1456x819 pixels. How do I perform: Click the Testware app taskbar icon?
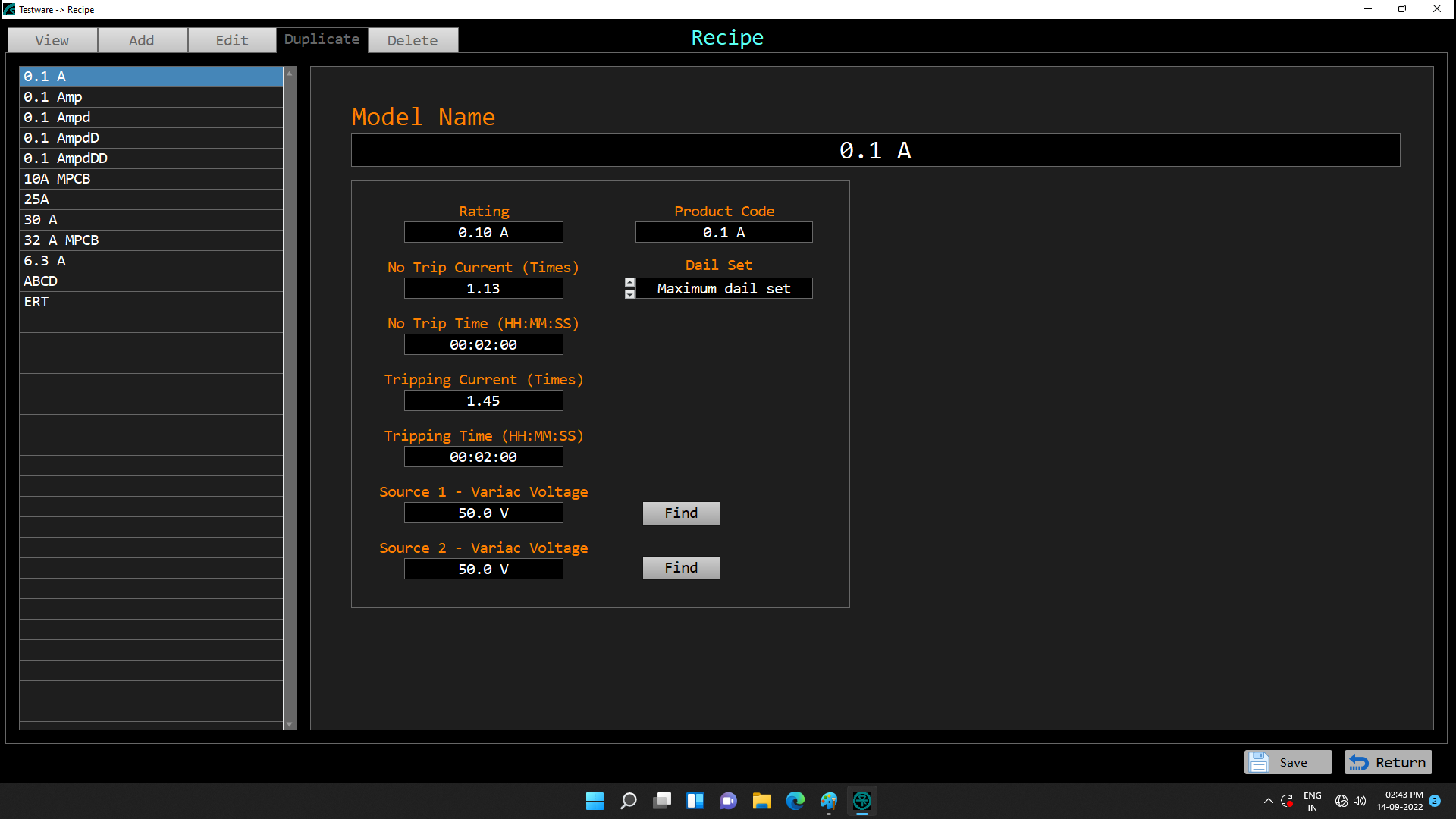click(861, 801)
